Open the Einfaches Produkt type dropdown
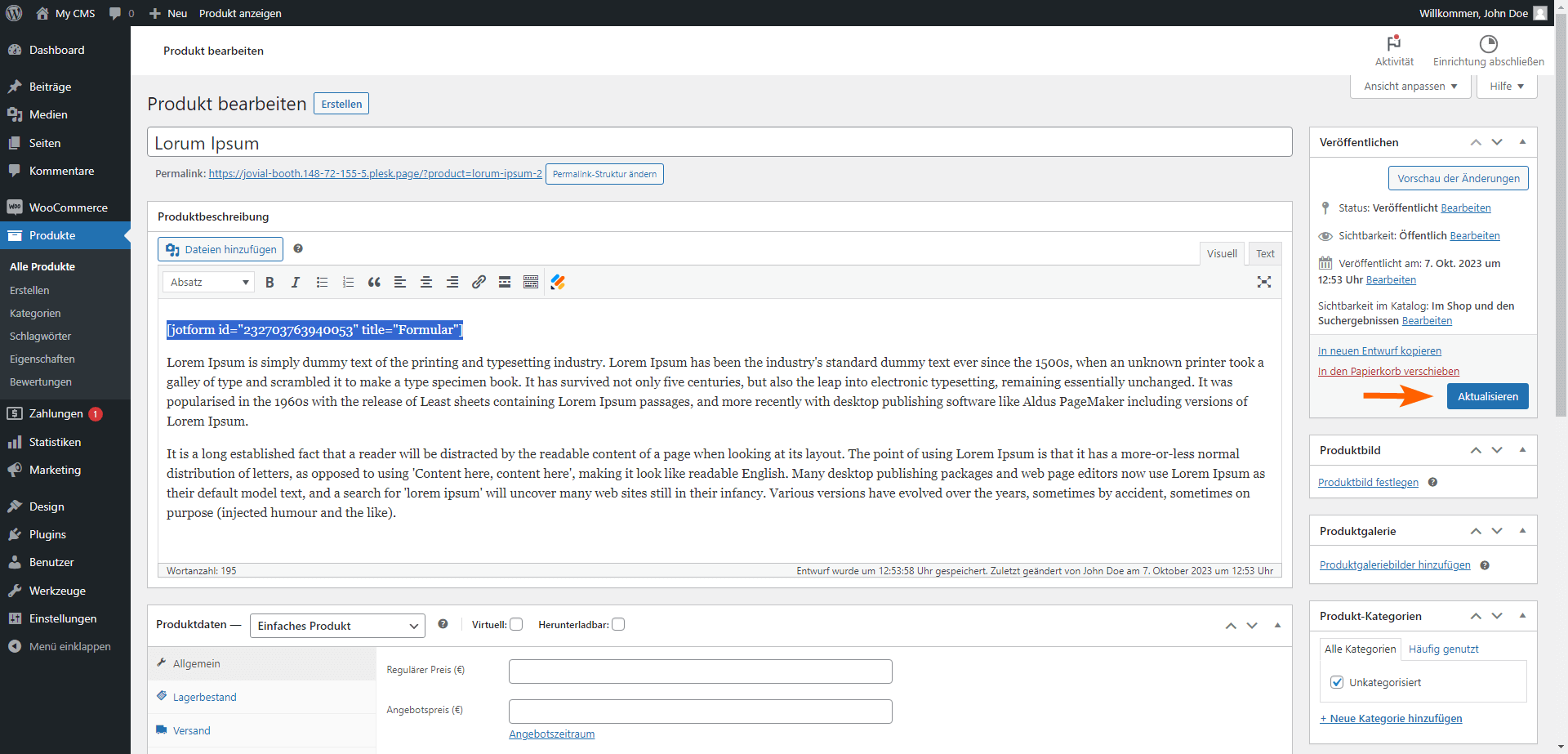The width and height of the screenshot is (1568, 754). 337,626
